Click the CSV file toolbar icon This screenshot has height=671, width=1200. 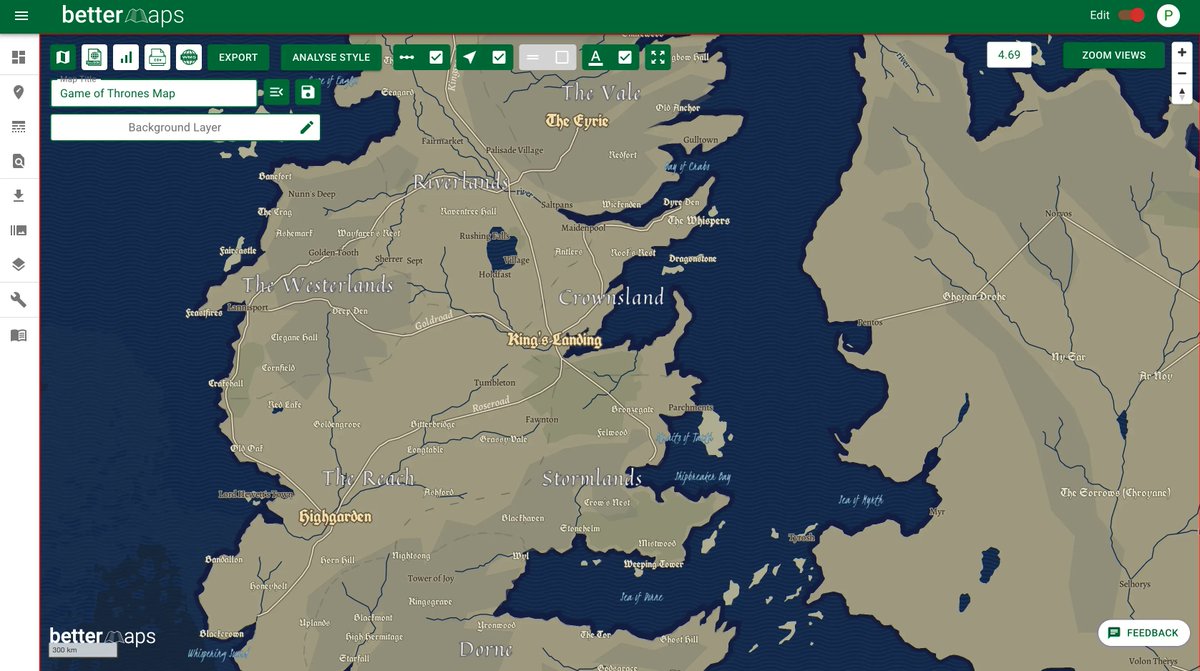tap(157, 57)
